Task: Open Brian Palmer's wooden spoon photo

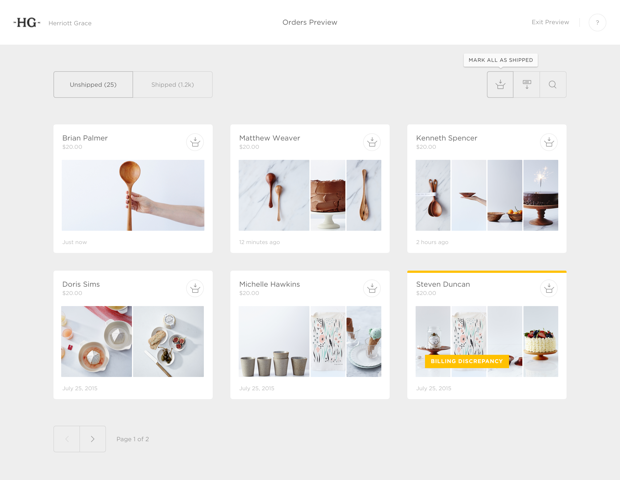Action: pos(133,195)
